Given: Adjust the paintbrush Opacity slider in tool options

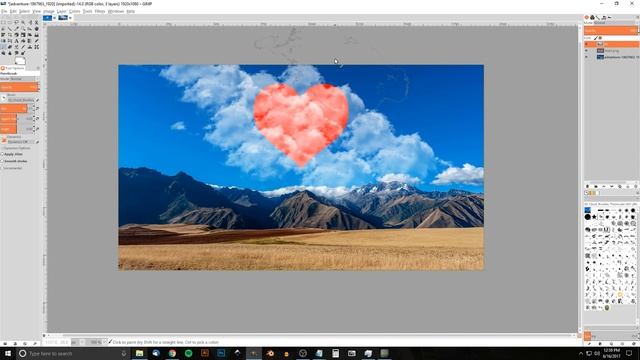Looking at the screenshot, I should coord(19,87).
